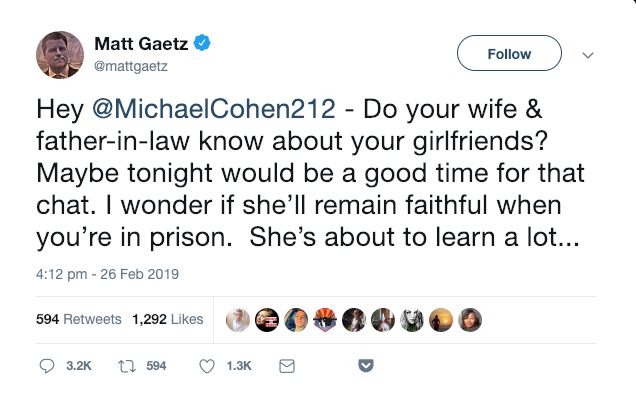Image resolution: width=636 pixels, height=398 pixels.
Task: Open the Arizona flag style avatar
Action: [x=325, y=320]
